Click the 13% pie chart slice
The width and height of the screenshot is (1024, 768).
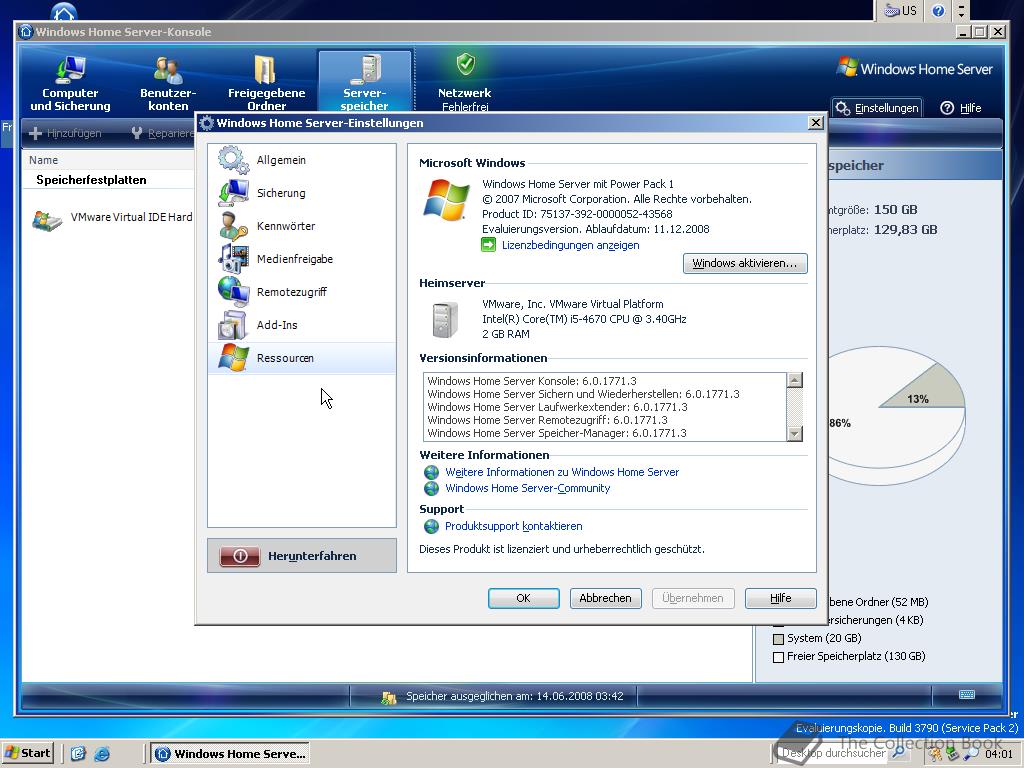pos(927,392)
